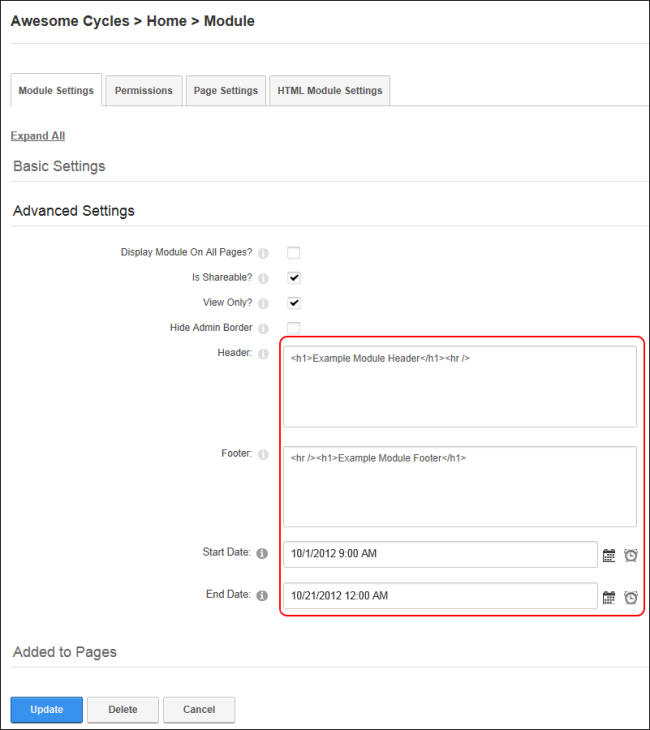Open the Start Date calendar picker
The width and height of the screenshot is (650, 730).
(609, 554)
